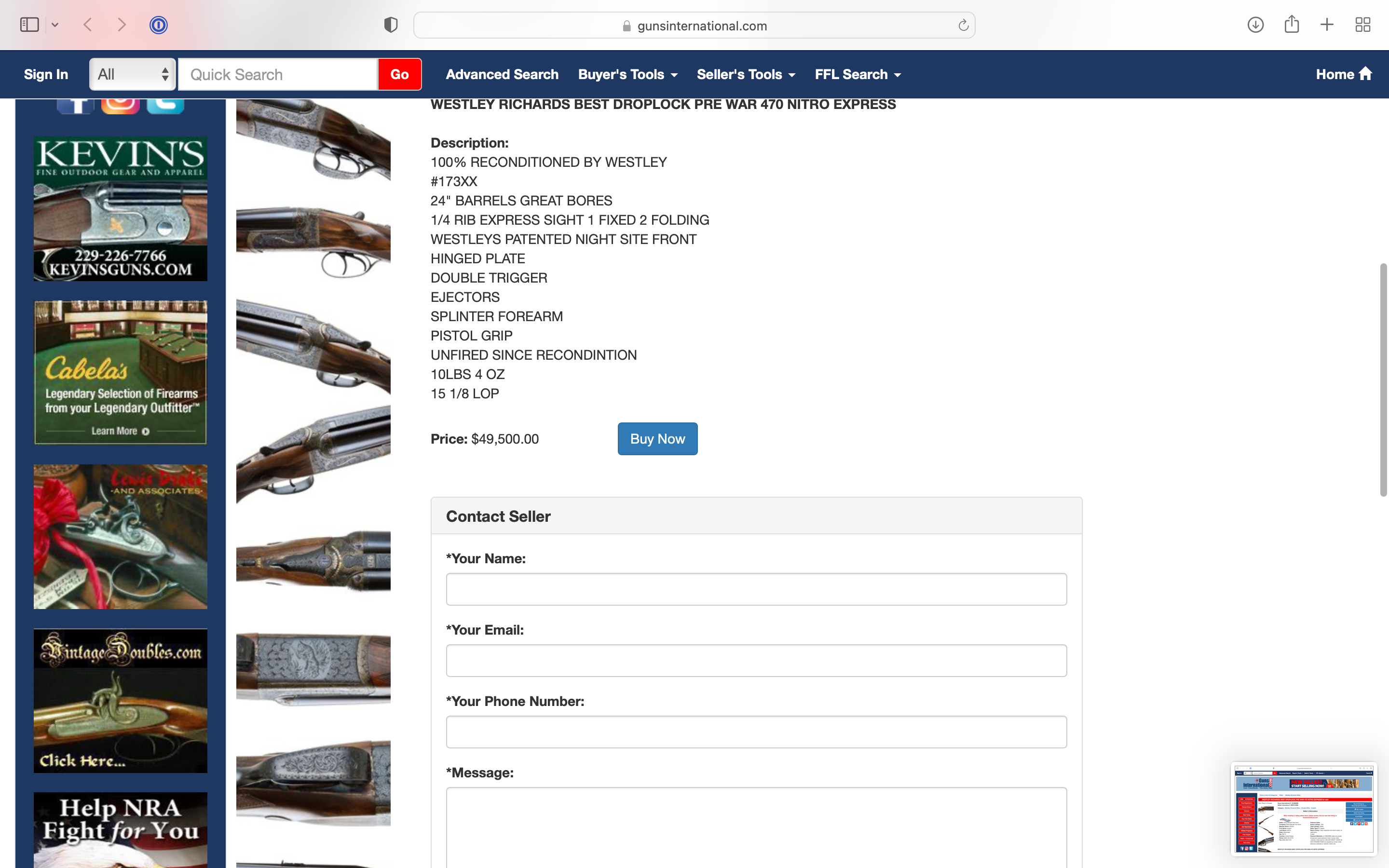1389x868 pixels.
Task: Open the screenshot preview thumbnail
Action: tap(1304, 809)
